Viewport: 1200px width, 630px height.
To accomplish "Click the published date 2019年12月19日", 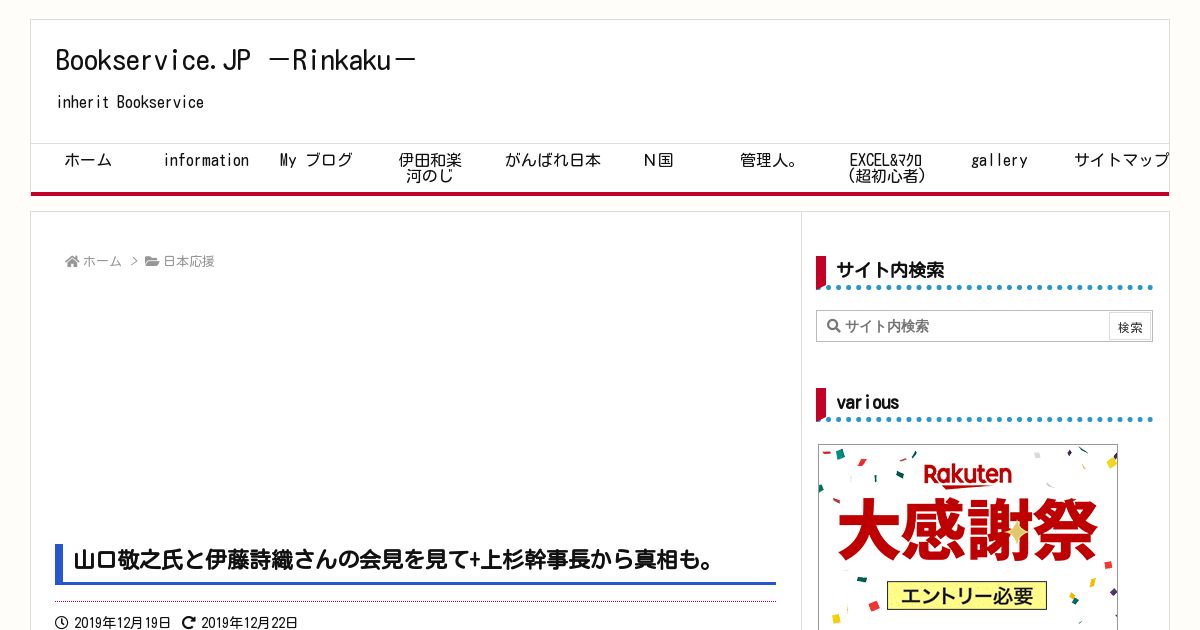I will [122, 623].
